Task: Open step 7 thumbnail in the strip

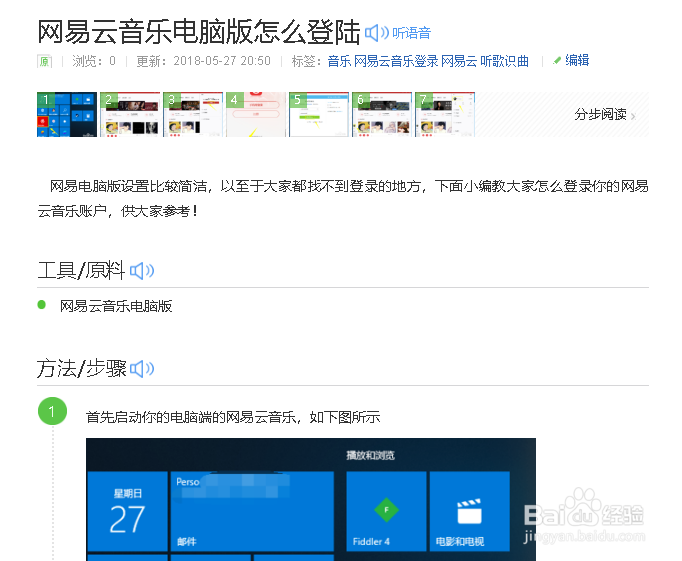Action: point(445,114)
